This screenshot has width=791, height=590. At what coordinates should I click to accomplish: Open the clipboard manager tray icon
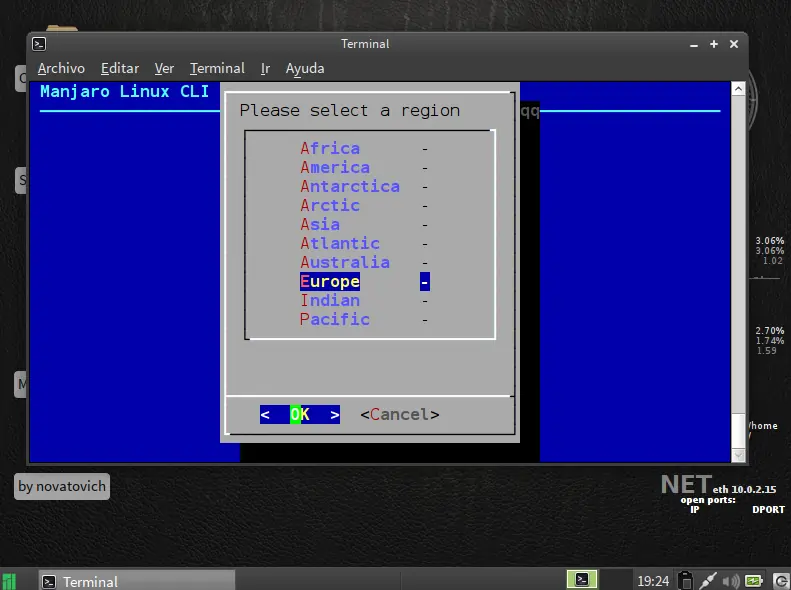pos(686,580)
